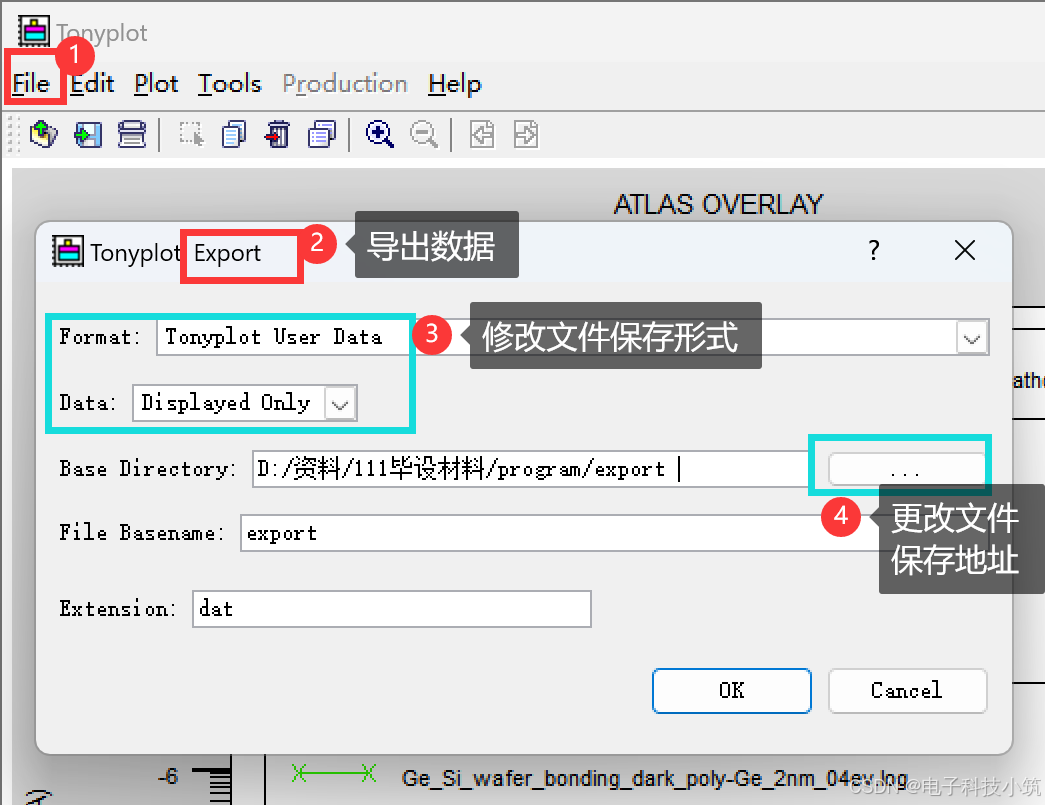
Task: Click the load structure toolbar icon
Action: [44, 134]
